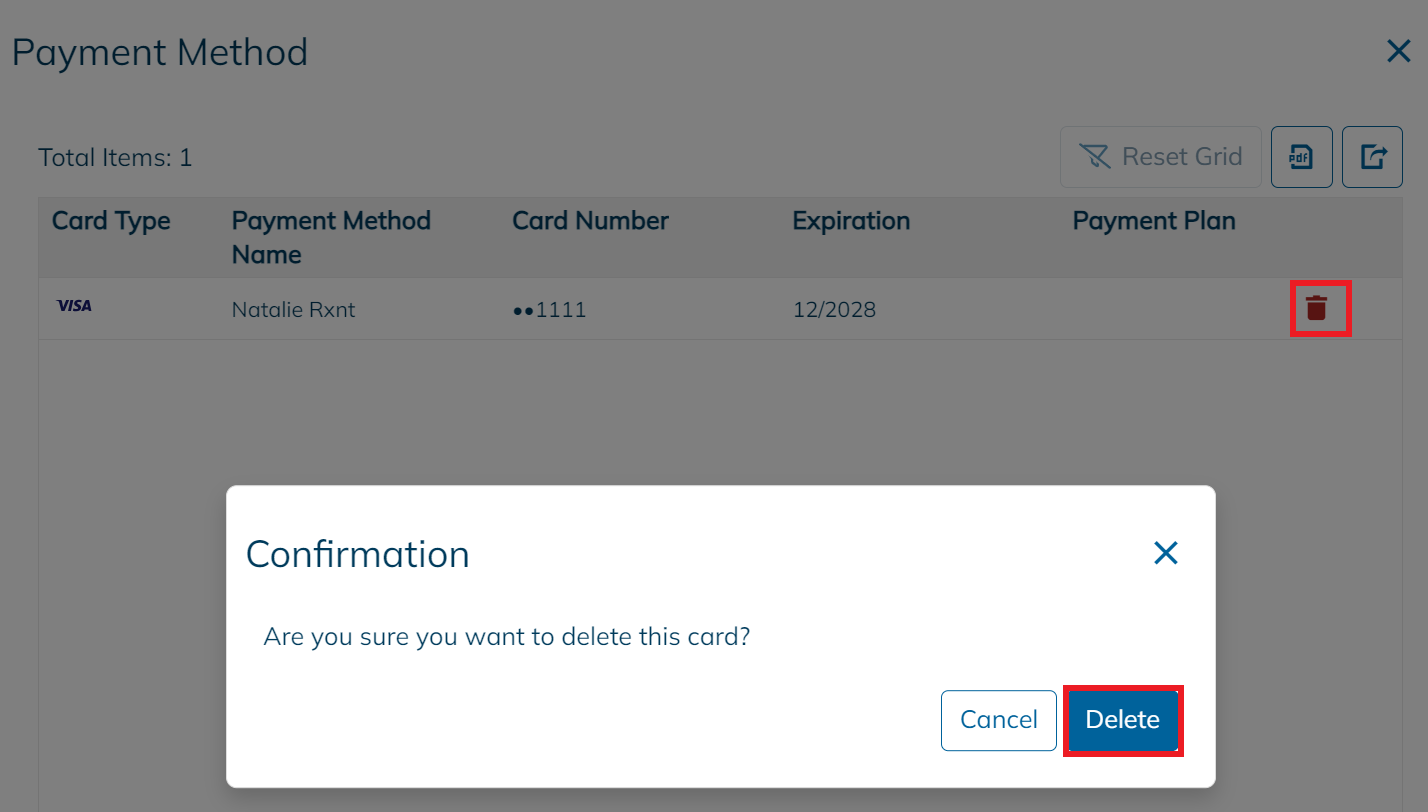This screenshot has width=1428, height=812.
Task: Select the Natalie Rxnt payment method cell
Action: [293, 310]
